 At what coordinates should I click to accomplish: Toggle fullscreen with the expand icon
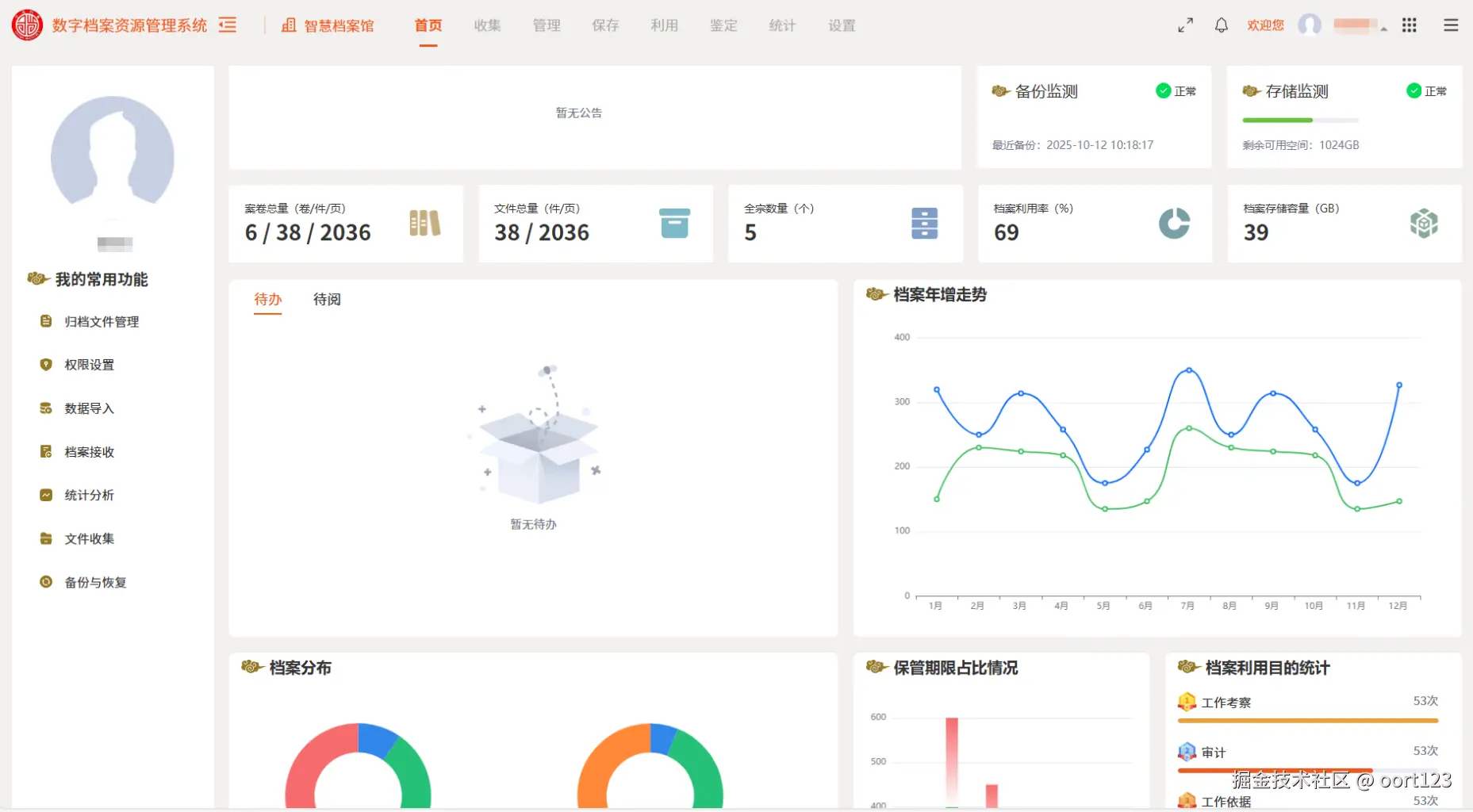1185,25
